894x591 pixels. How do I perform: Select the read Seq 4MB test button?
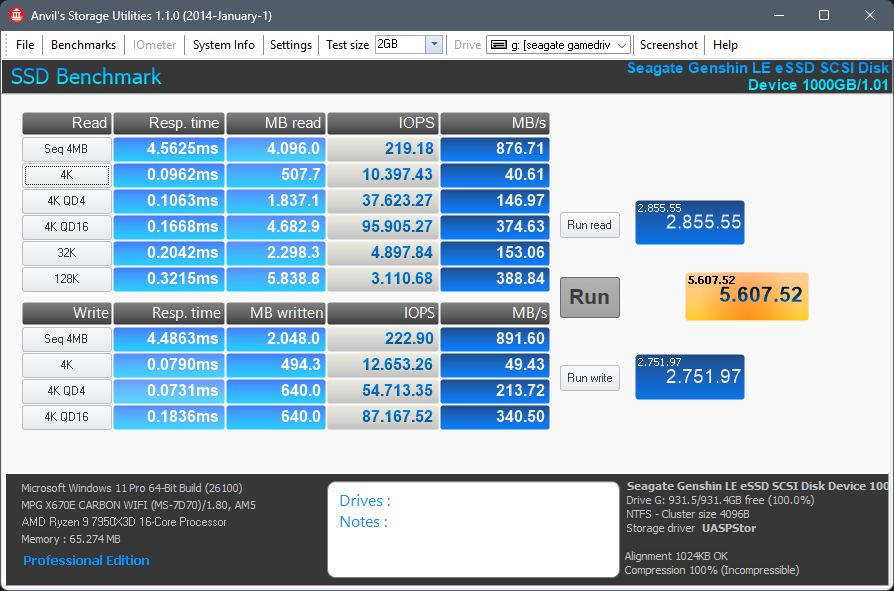(67, 149)
